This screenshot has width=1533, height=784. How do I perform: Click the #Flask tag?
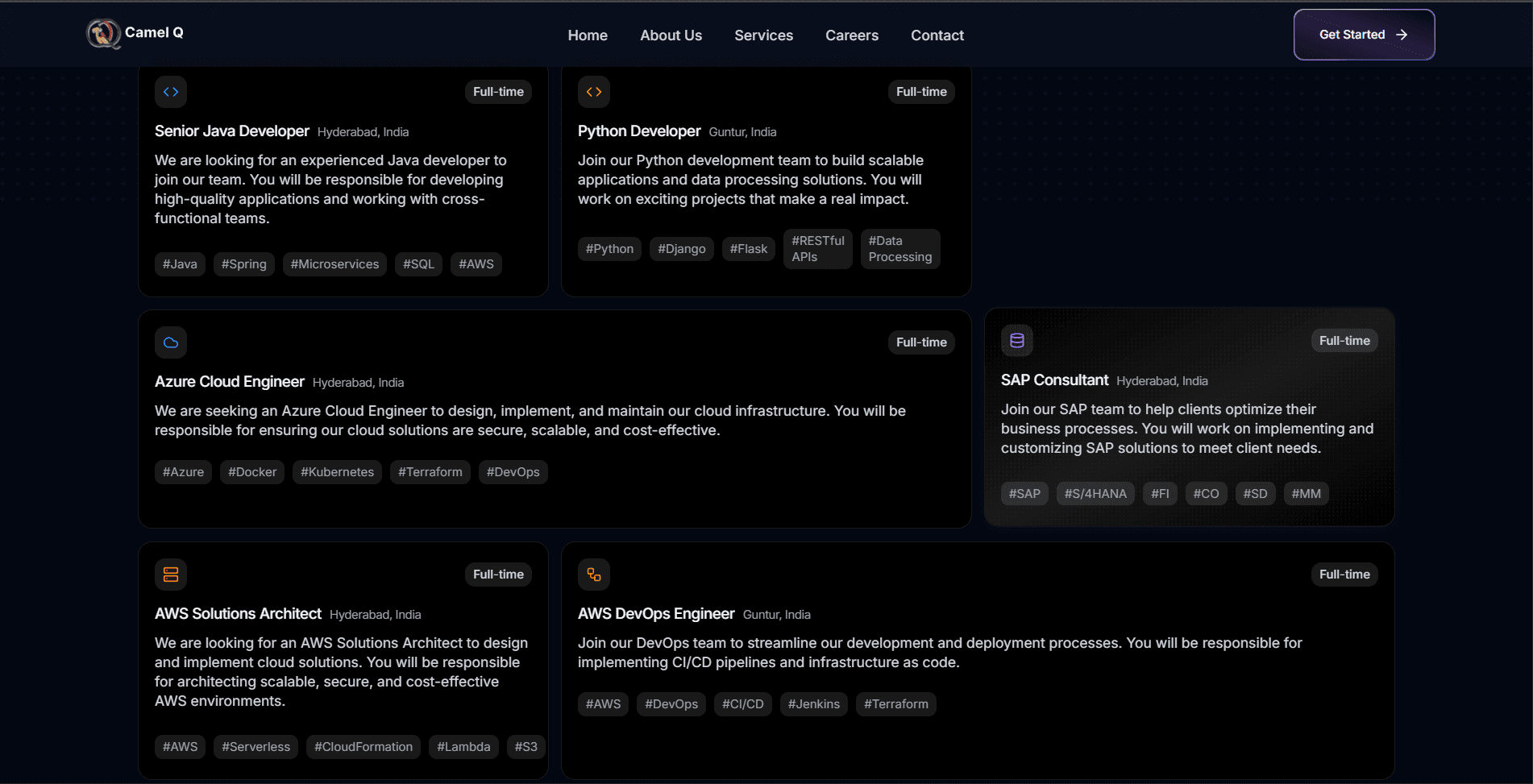click(x=749, y=249)
